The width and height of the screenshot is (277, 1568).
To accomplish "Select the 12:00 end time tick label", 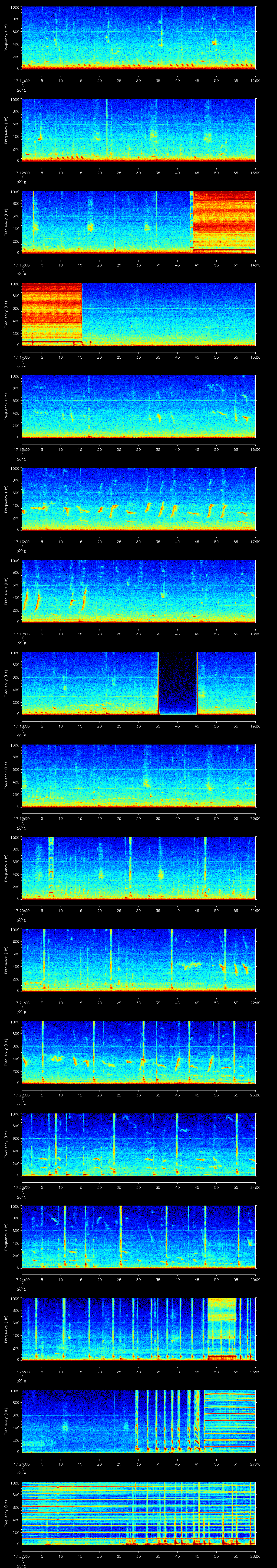I will tap(255, 80).
